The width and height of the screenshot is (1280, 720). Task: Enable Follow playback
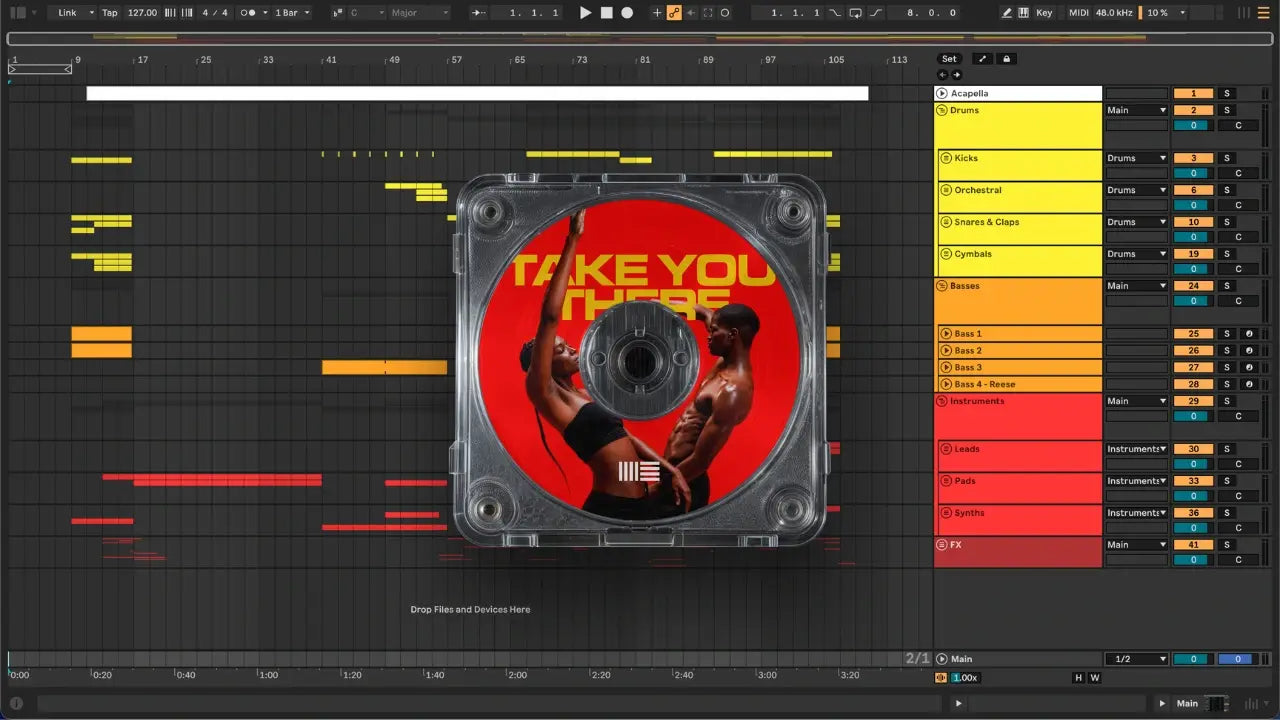point(477,13)
